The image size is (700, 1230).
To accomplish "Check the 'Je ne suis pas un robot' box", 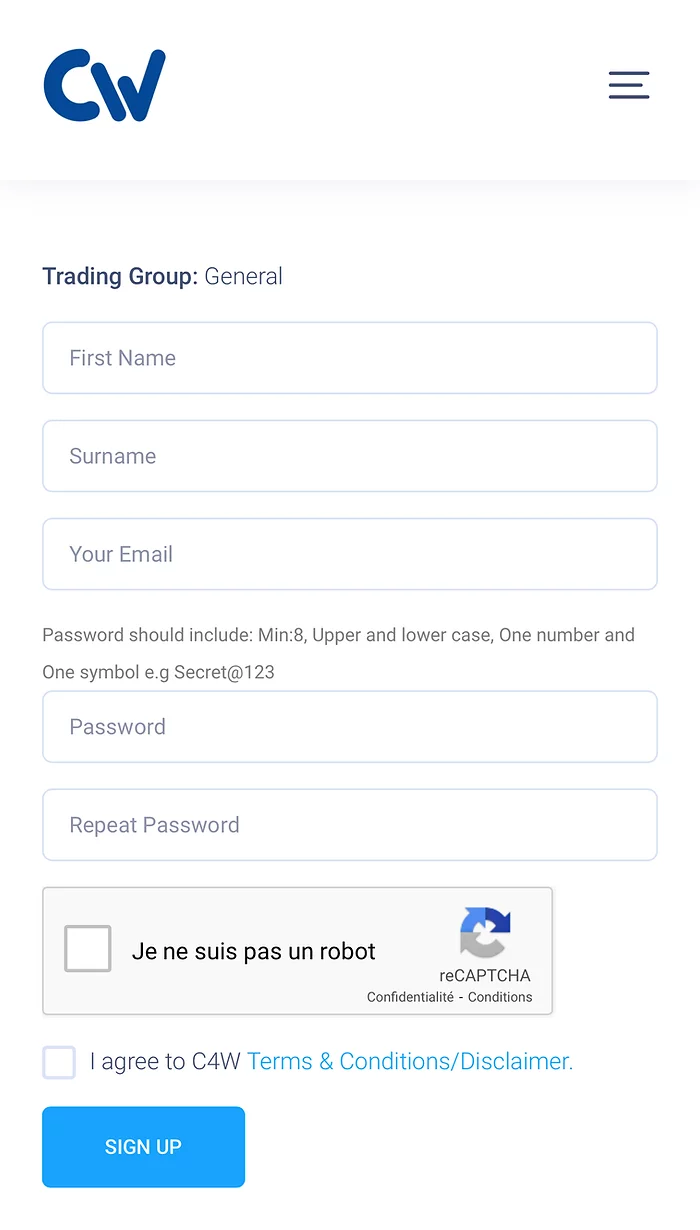I will (x=88, y=949).
